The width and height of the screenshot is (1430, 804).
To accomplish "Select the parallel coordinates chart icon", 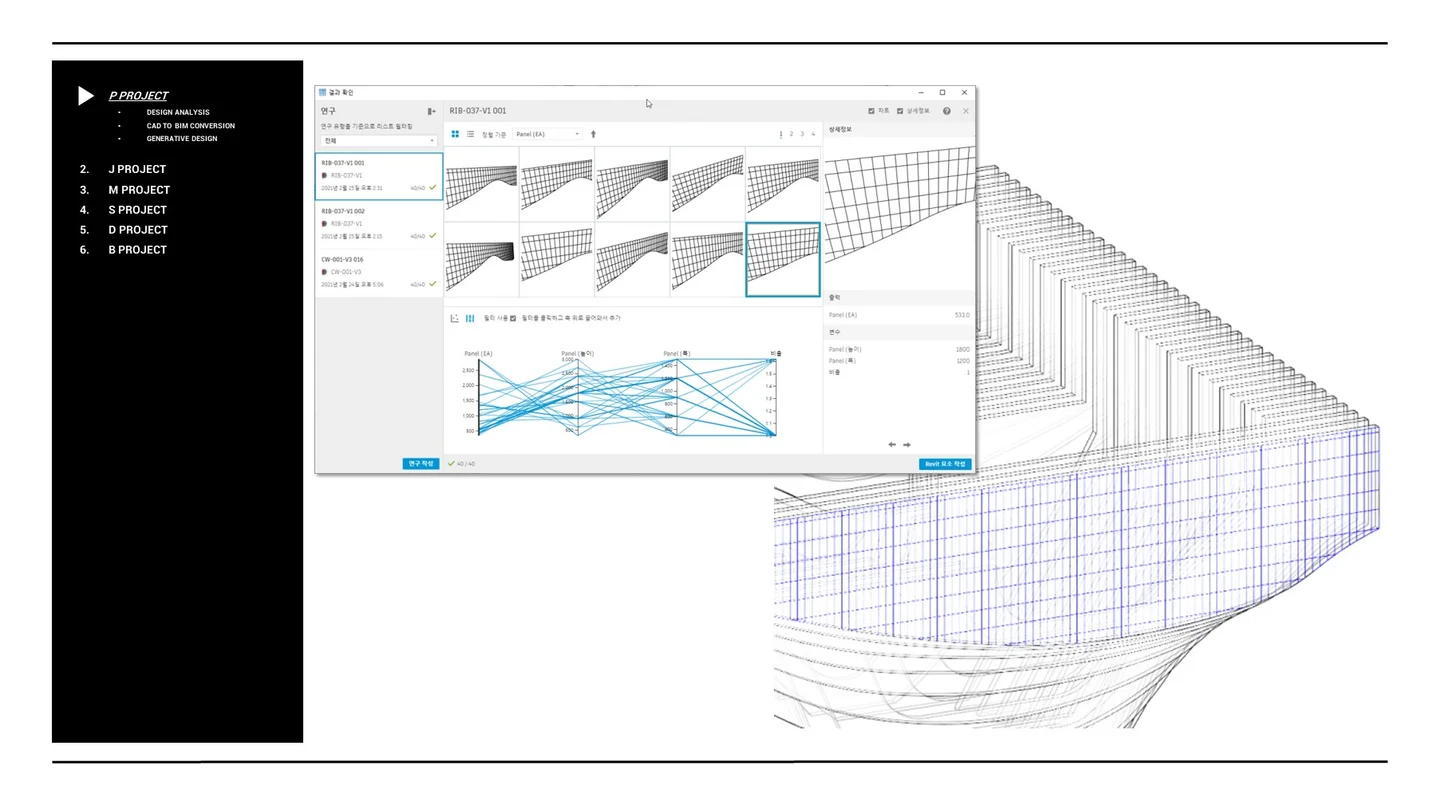I will click(x=469, y=318).
